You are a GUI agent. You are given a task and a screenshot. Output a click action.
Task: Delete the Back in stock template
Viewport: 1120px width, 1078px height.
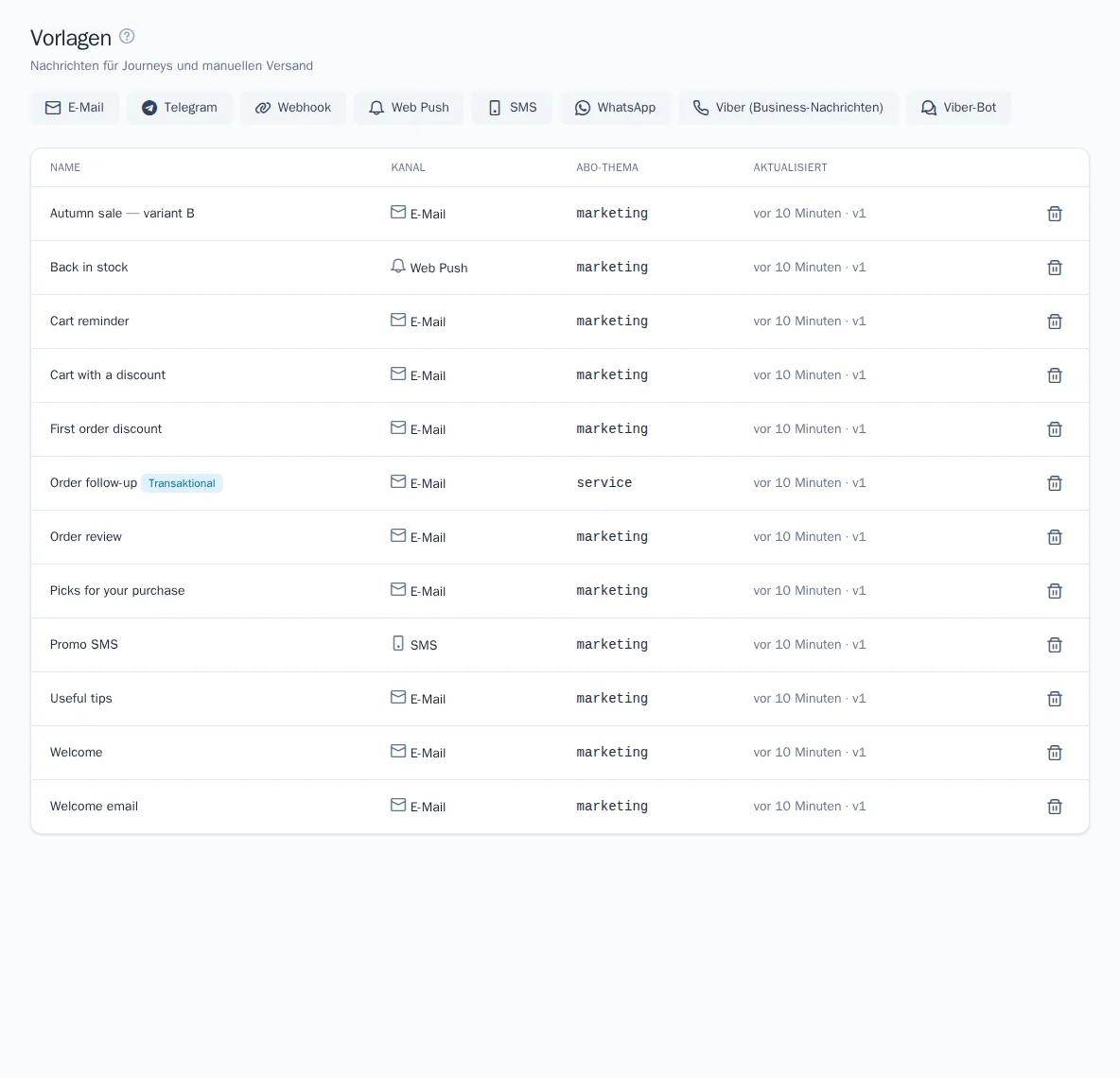[x=1055, y=268]
